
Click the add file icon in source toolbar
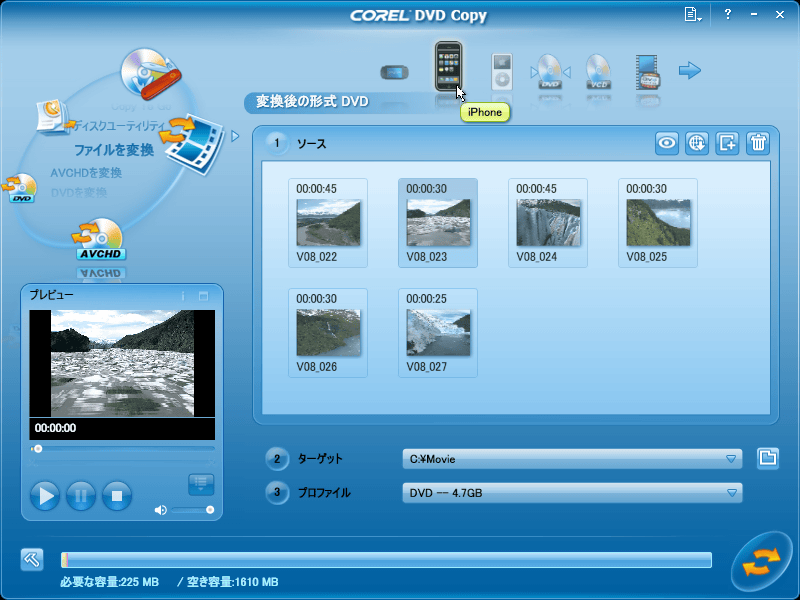(x=727, y=143)
